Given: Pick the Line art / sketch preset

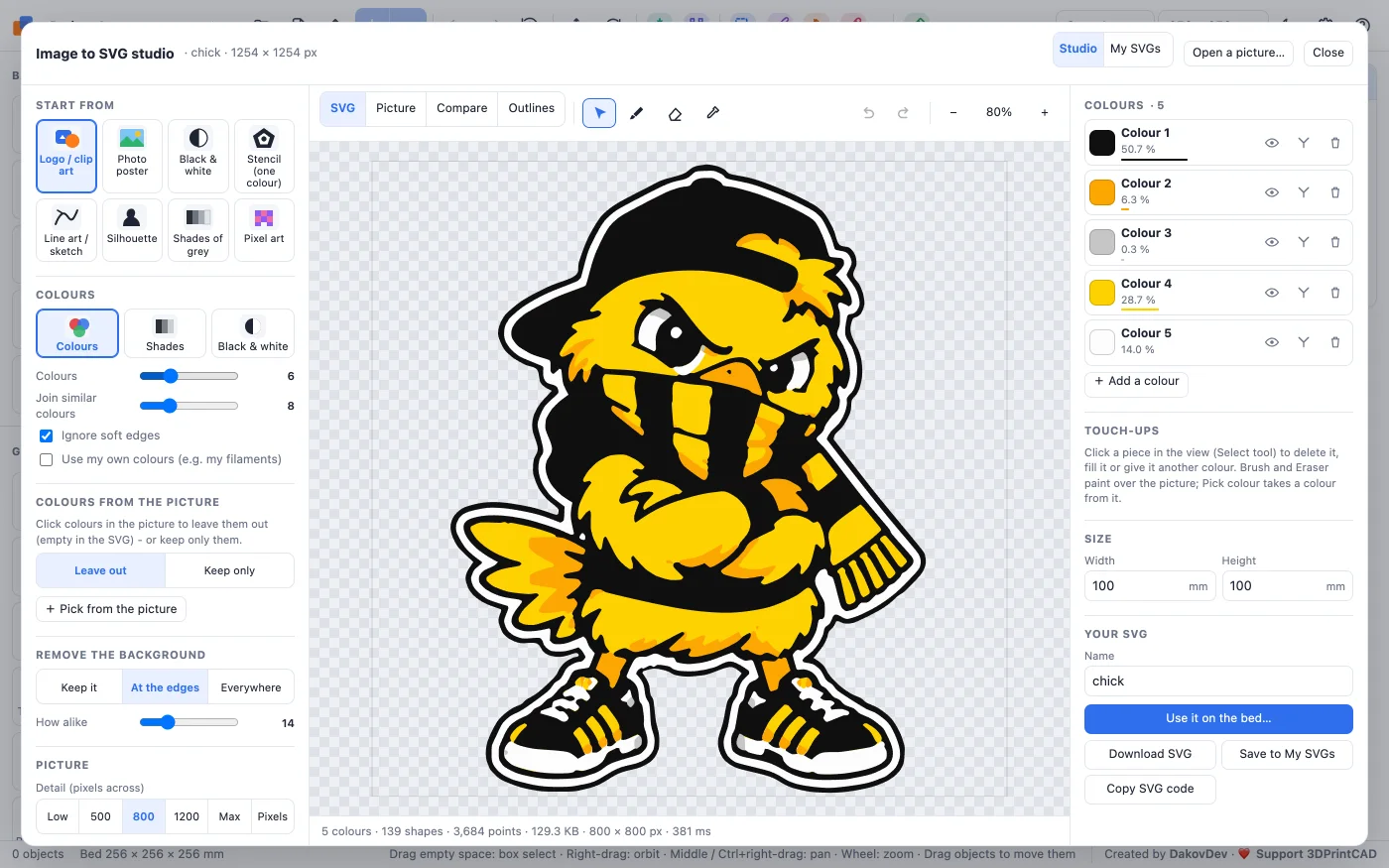Looking at the screenshot, I should (66, 230).
